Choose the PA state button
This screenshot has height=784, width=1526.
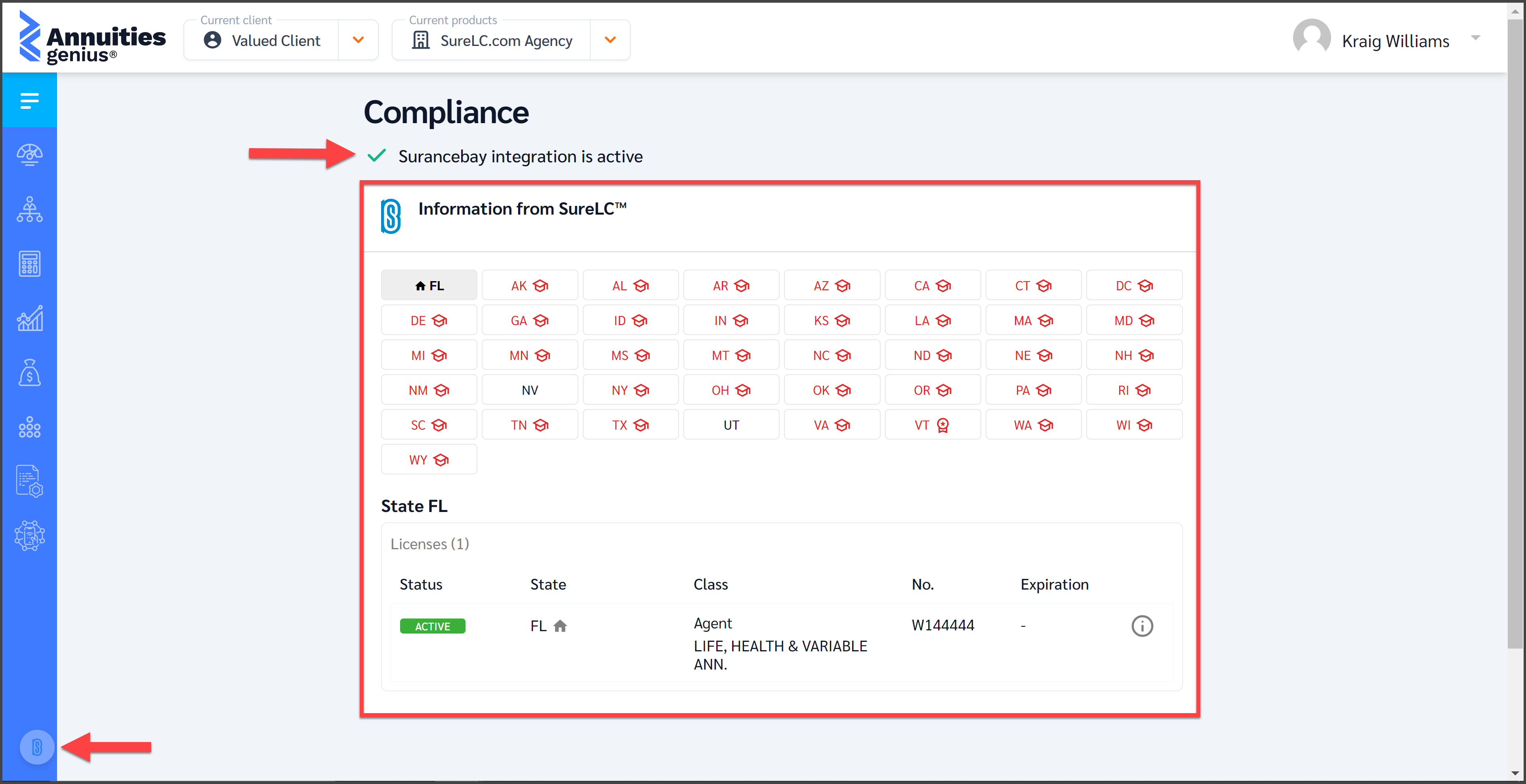pos(1033,390)
